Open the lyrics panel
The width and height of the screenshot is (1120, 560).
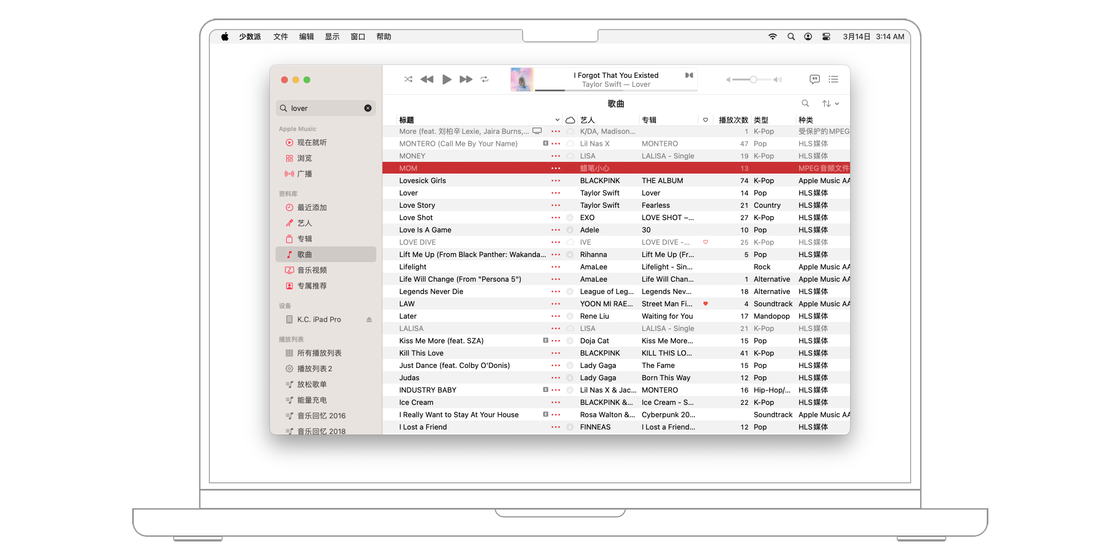814,79
